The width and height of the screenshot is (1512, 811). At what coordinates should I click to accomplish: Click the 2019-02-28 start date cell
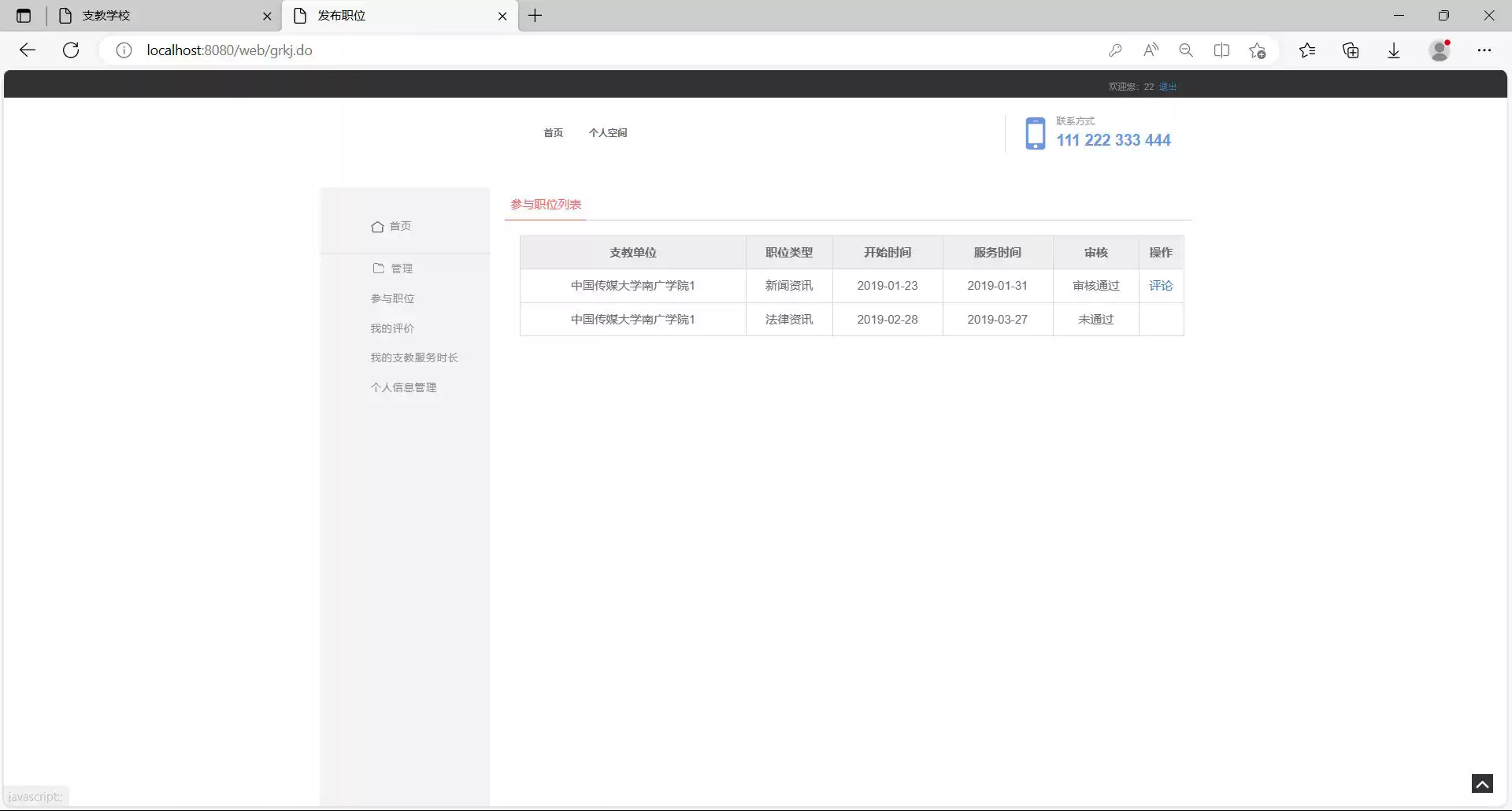point(888,320)
